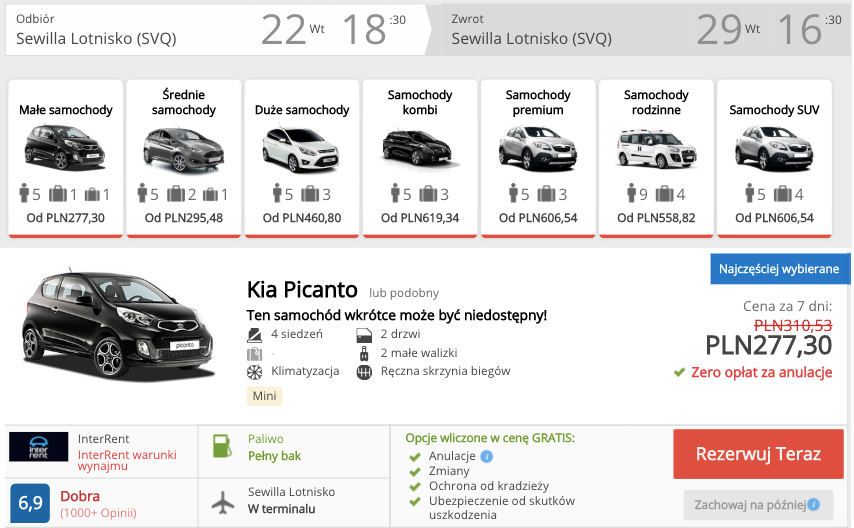Select the Samochody SUV category
This screenshot has width=854, height=528.
[x=774, y=158]
